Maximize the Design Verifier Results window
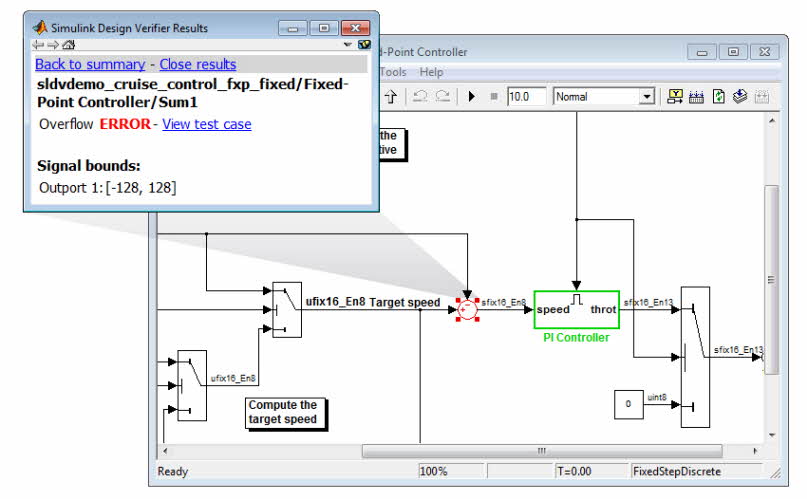This screenshot has width=807, height=499. pyautogui.click(x=324, y=28)
